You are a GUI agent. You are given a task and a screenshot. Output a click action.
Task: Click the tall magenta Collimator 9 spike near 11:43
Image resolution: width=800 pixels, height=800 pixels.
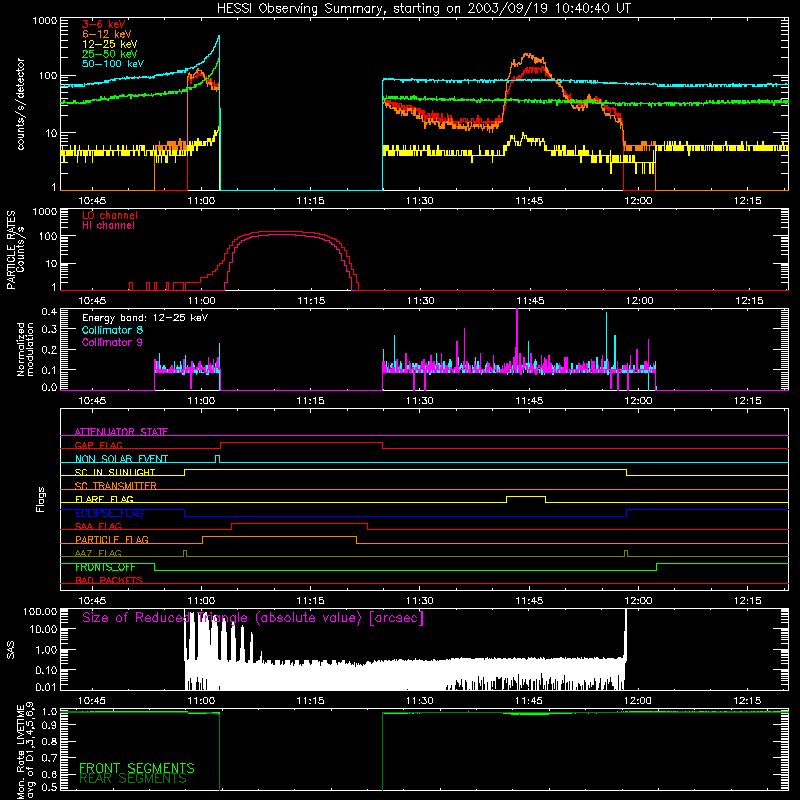coord(517,337)
